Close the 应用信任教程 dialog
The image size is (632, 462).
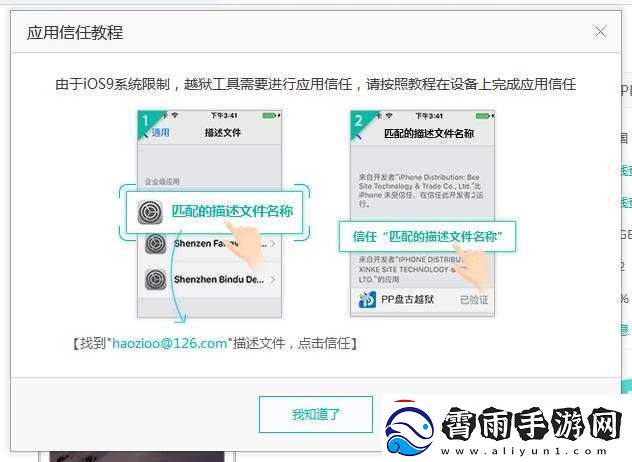tap(600, 31)
